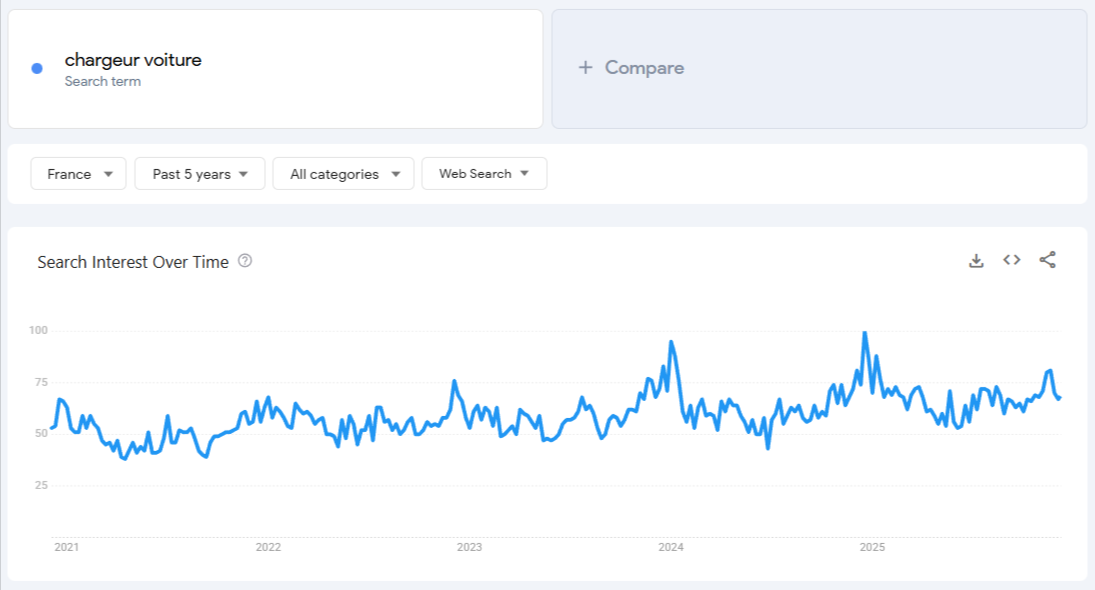Expand the All categories selector

343,173
